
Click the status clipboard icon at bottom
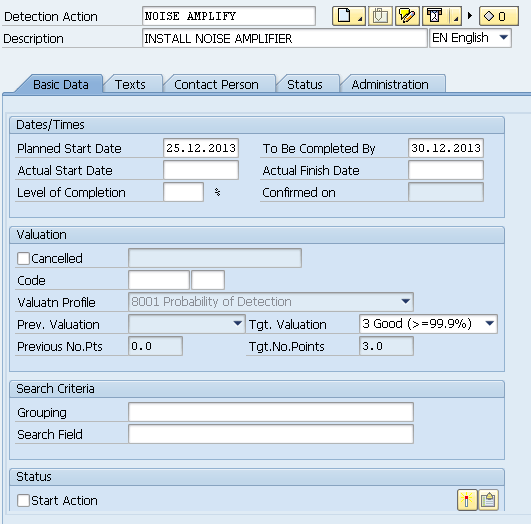pyautogui.click(x=488, y=500)
